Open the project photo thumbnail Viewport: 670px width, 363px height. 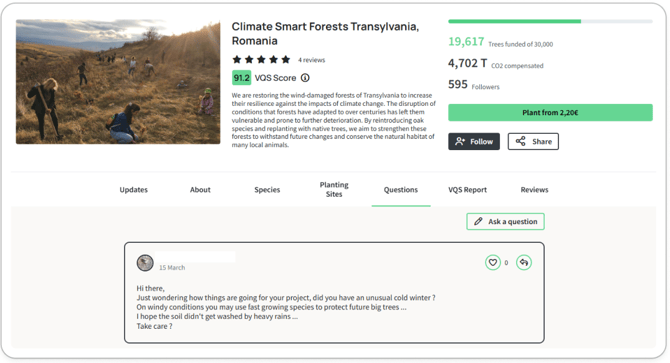118,82
